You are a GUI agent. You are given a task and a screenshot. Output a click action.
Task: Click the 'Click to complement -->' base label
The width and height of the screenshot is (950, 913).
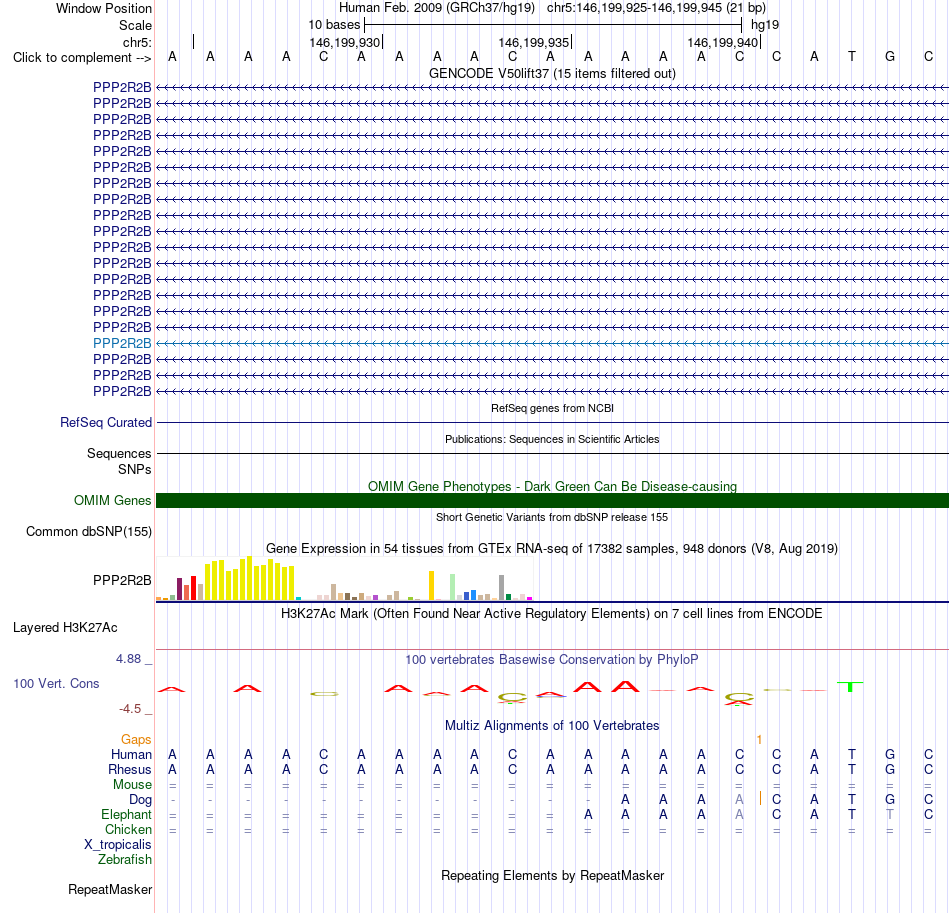82,58
